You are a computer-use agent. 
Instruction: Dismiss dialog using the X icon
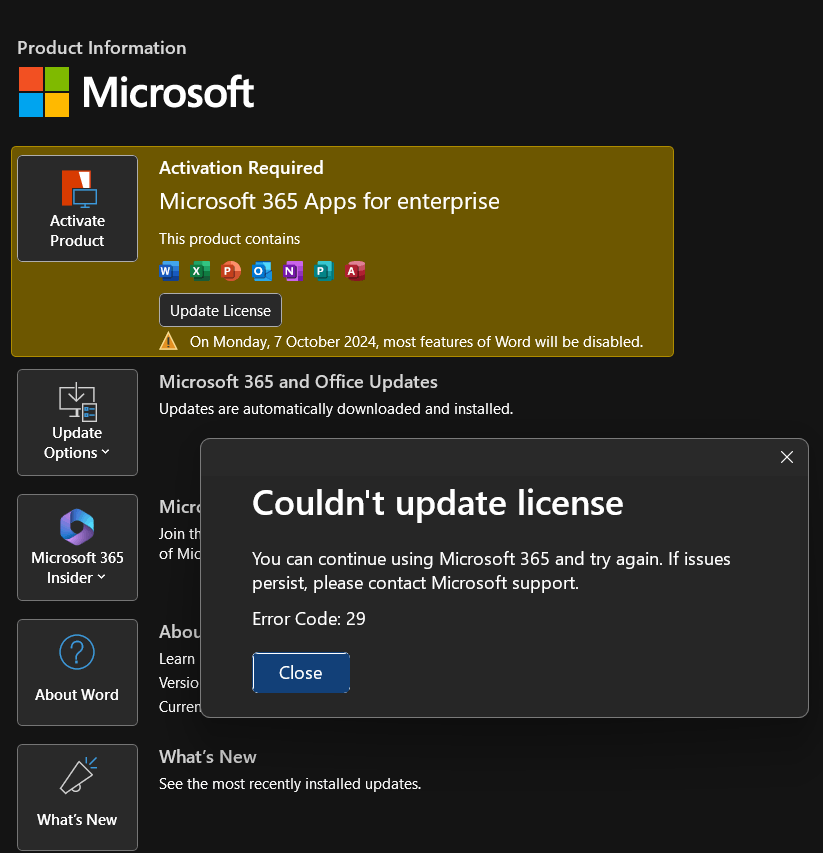click(787, 457)
